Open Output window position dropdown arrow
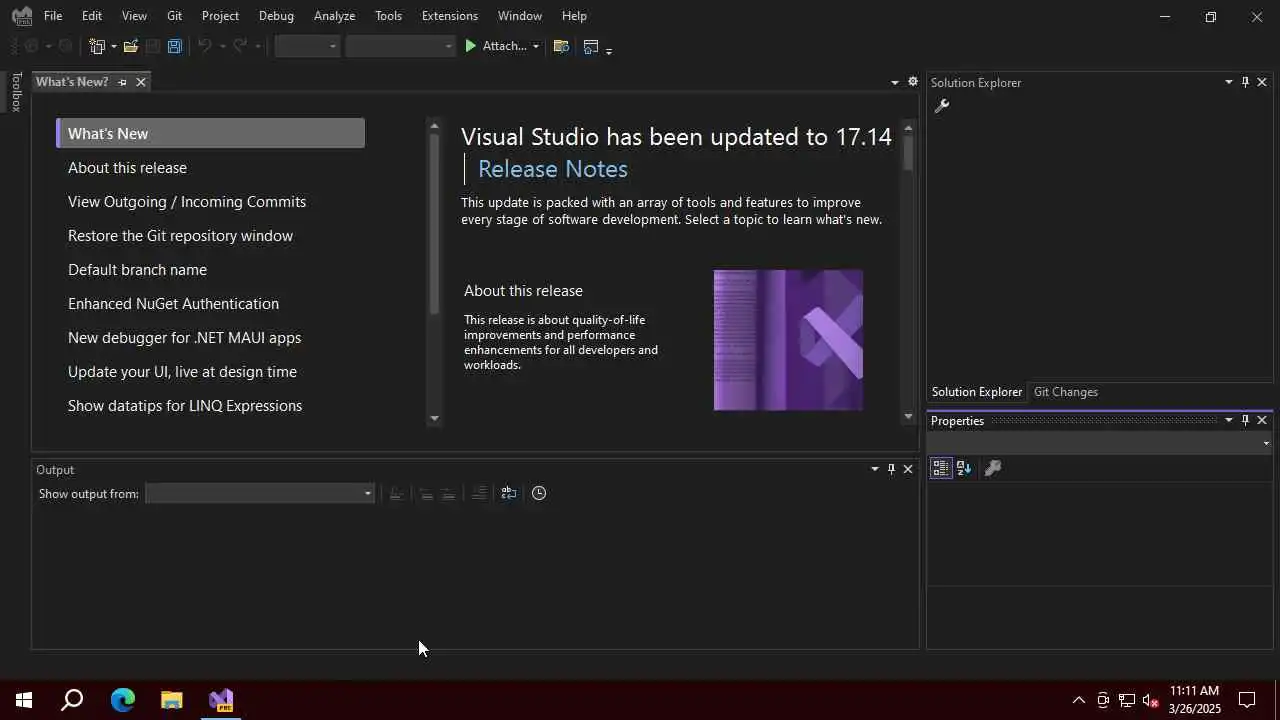Image resolution: width=1280 pixels, height=720 pixels. (x=875, y=469)
